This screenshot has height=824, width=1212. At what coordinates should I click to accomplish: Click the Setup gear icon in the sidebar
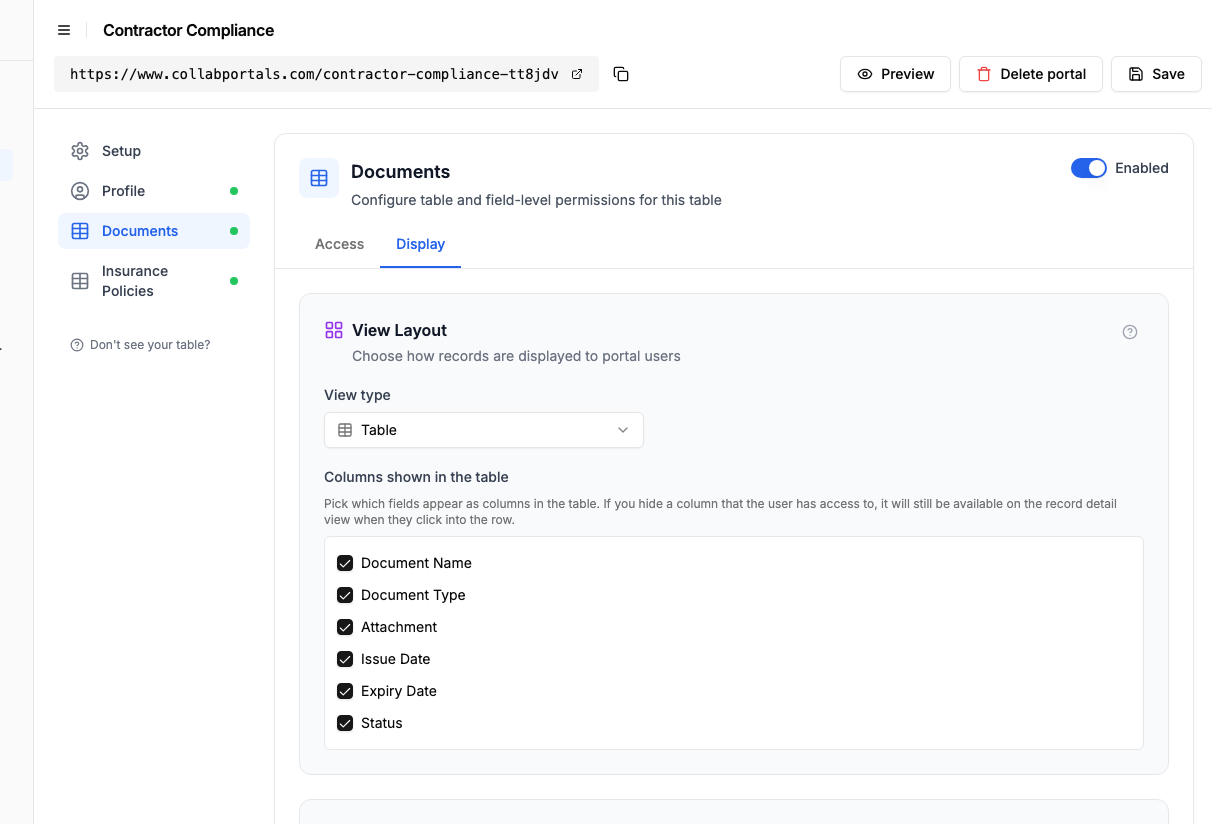(x=80, y=151)
